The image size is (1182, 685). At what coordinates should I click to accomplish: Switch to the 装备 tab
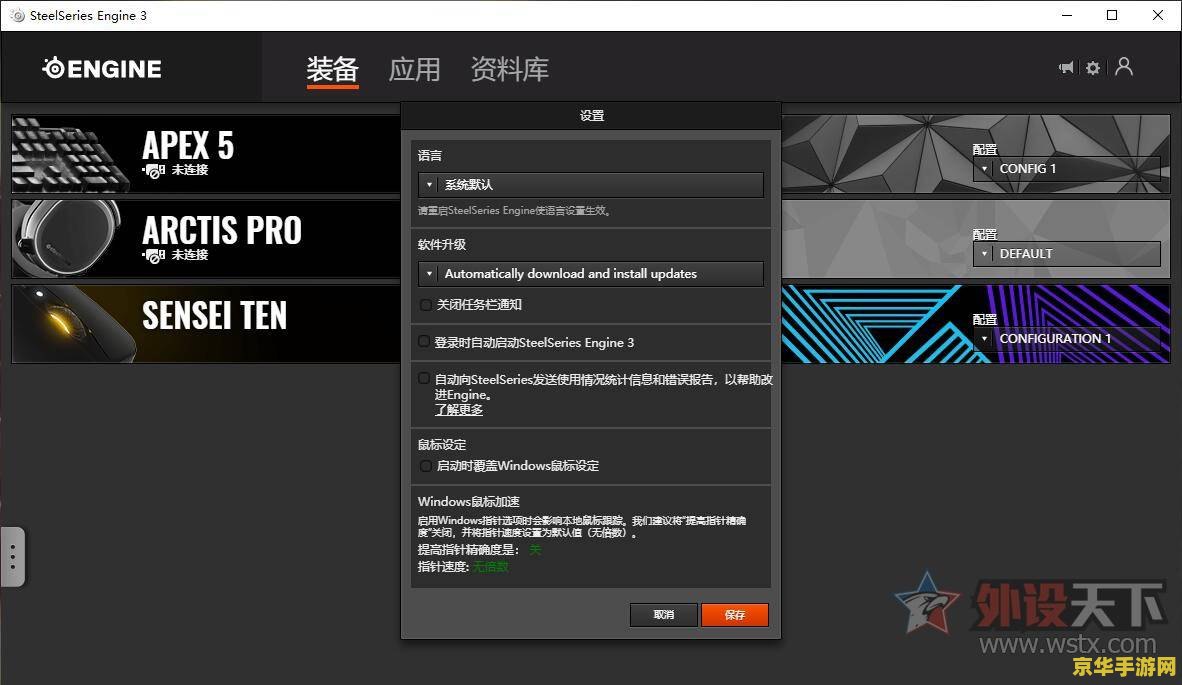pyautogui.click(x=332, y=69)
